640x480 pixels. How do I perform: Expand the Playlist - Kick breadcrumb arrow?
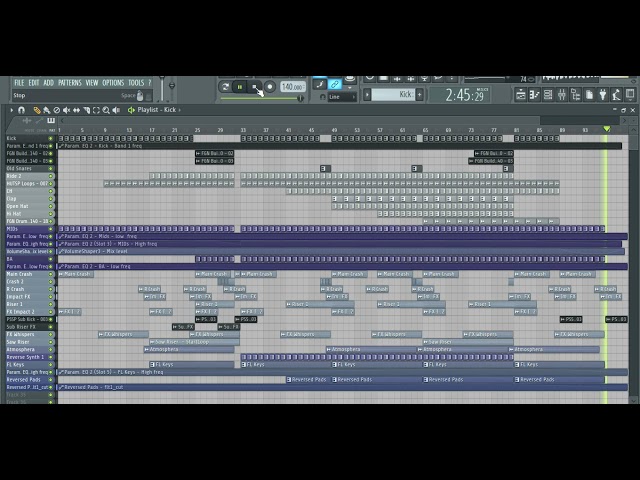(179, 110)
